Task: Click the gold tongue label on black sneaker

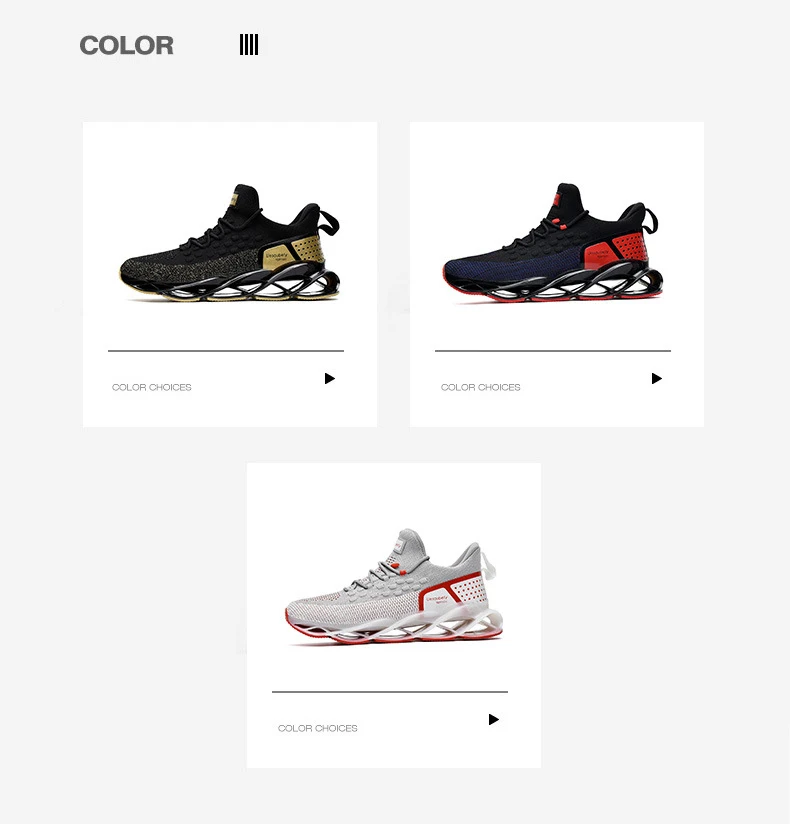Action: [233, 201]
